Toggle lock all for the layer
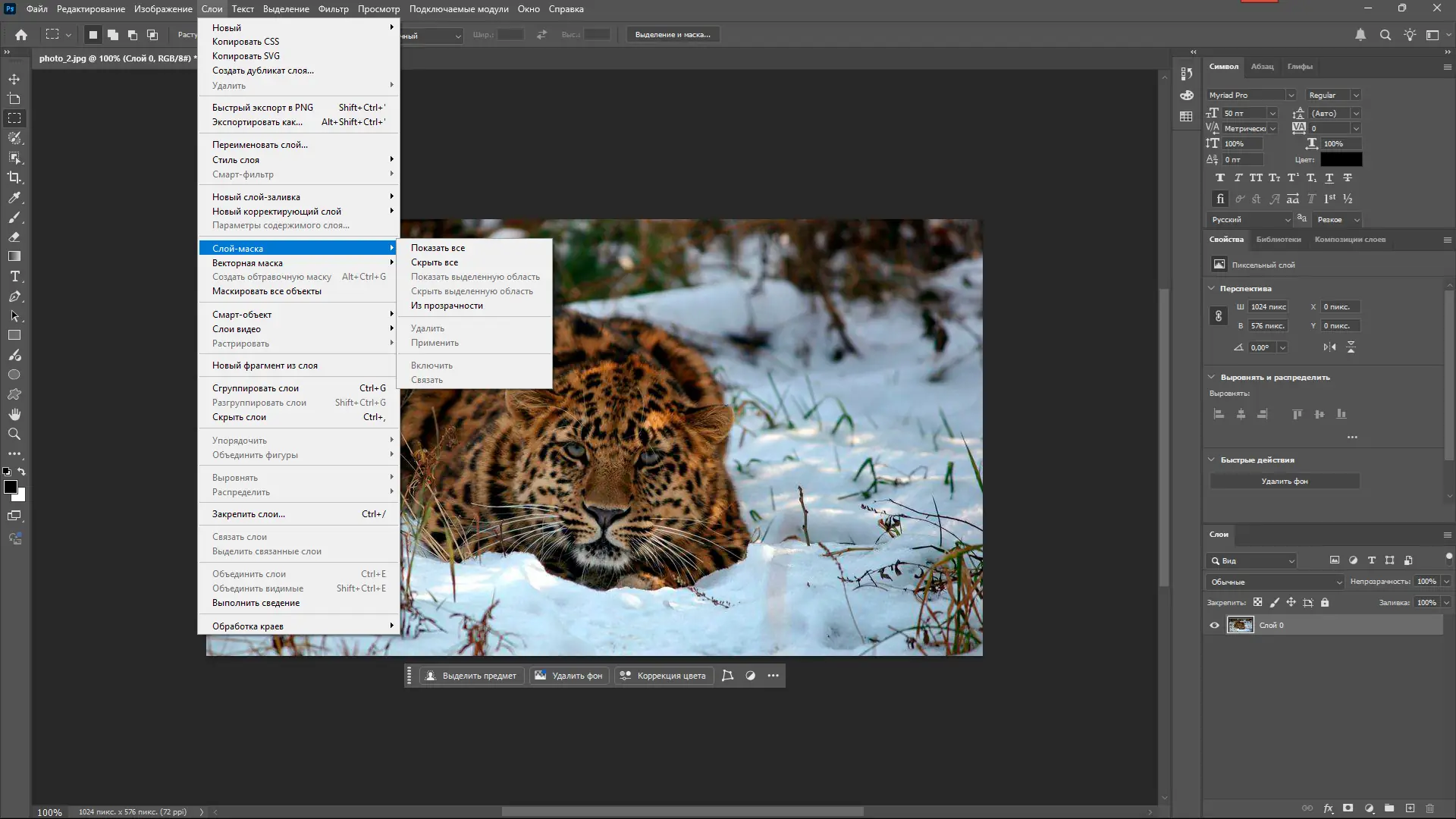Viewport: 1456px width, 819px height. 1325,603
